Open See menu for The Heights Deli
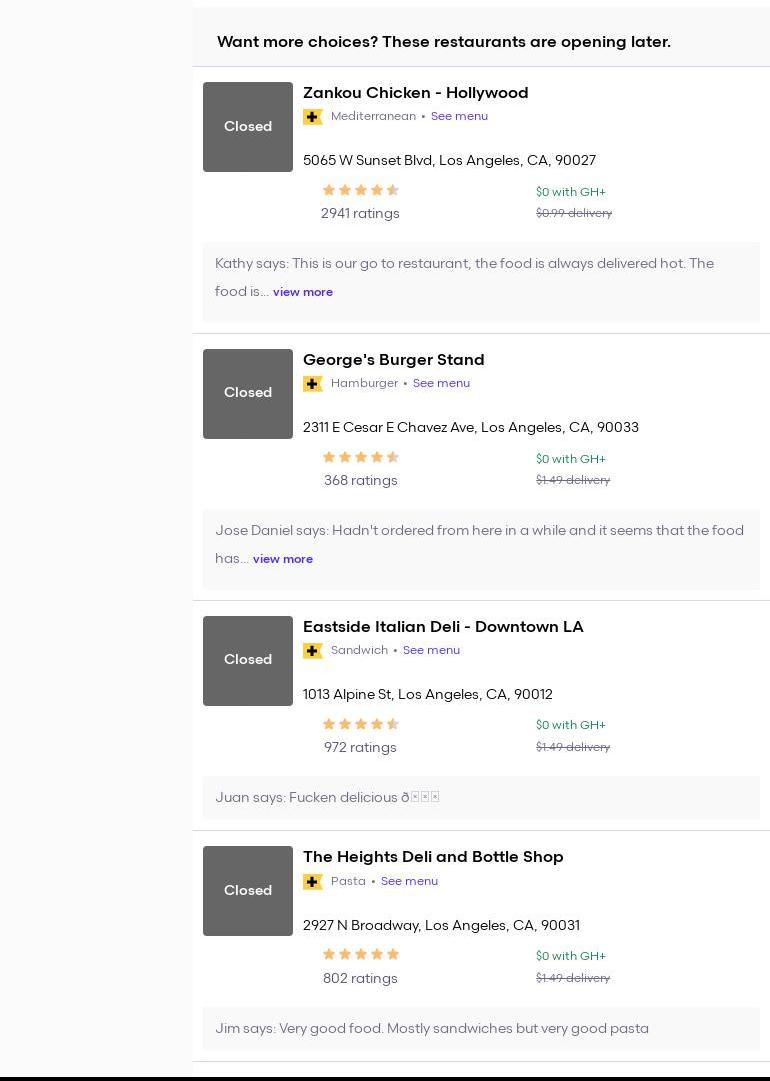770x1081 pixels. [409, 881]
